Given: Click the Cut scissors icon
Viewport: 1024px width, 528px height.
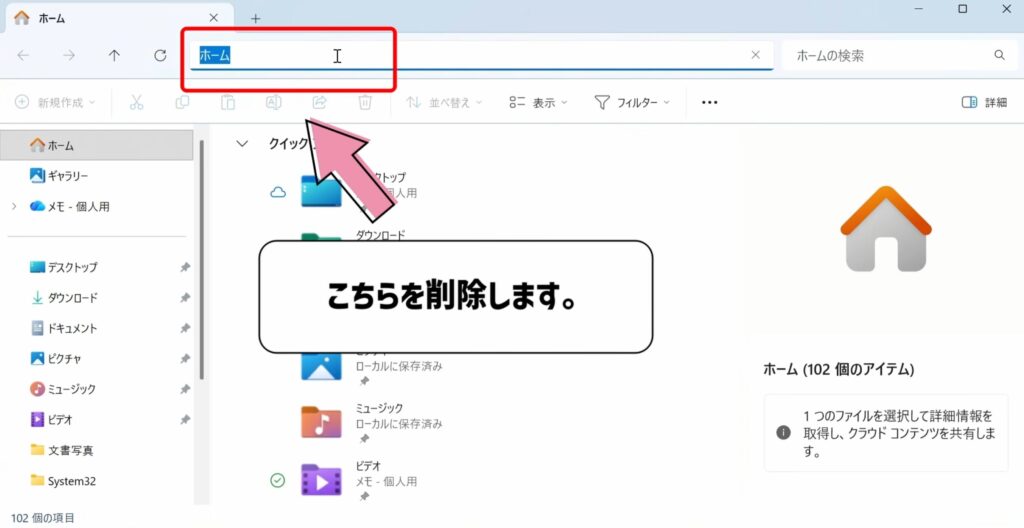Looking at the screenshot, I should [x=136, y=102].
